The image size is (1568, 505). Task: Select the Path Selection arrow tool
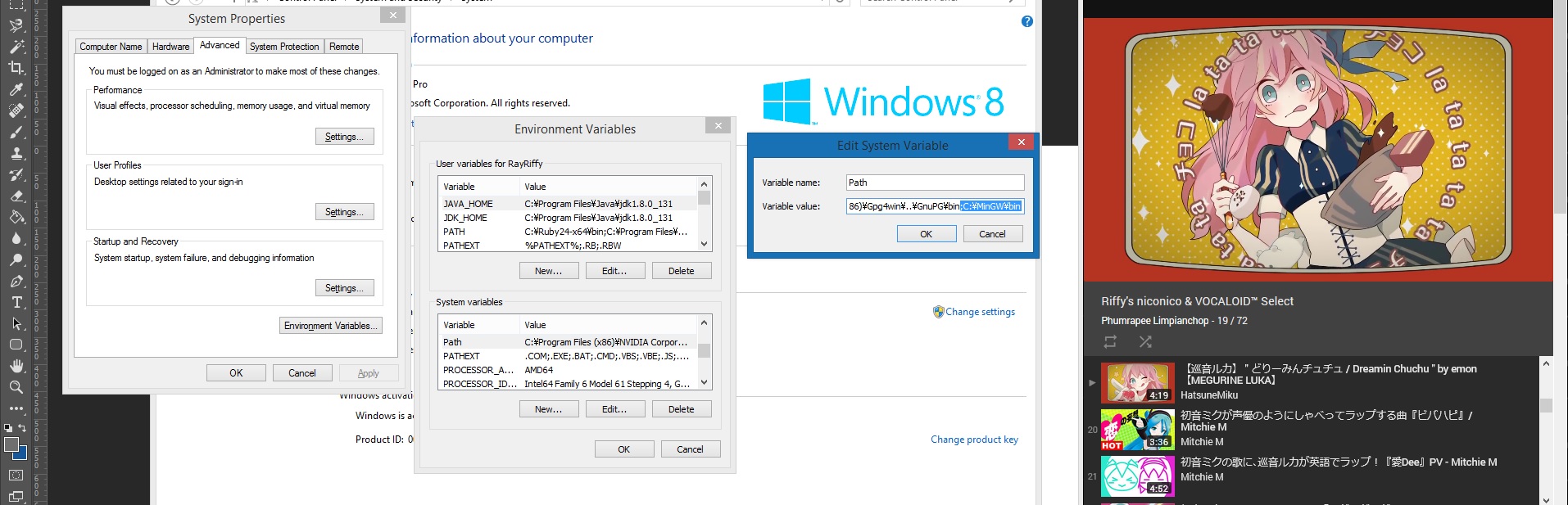click(16, 323)
